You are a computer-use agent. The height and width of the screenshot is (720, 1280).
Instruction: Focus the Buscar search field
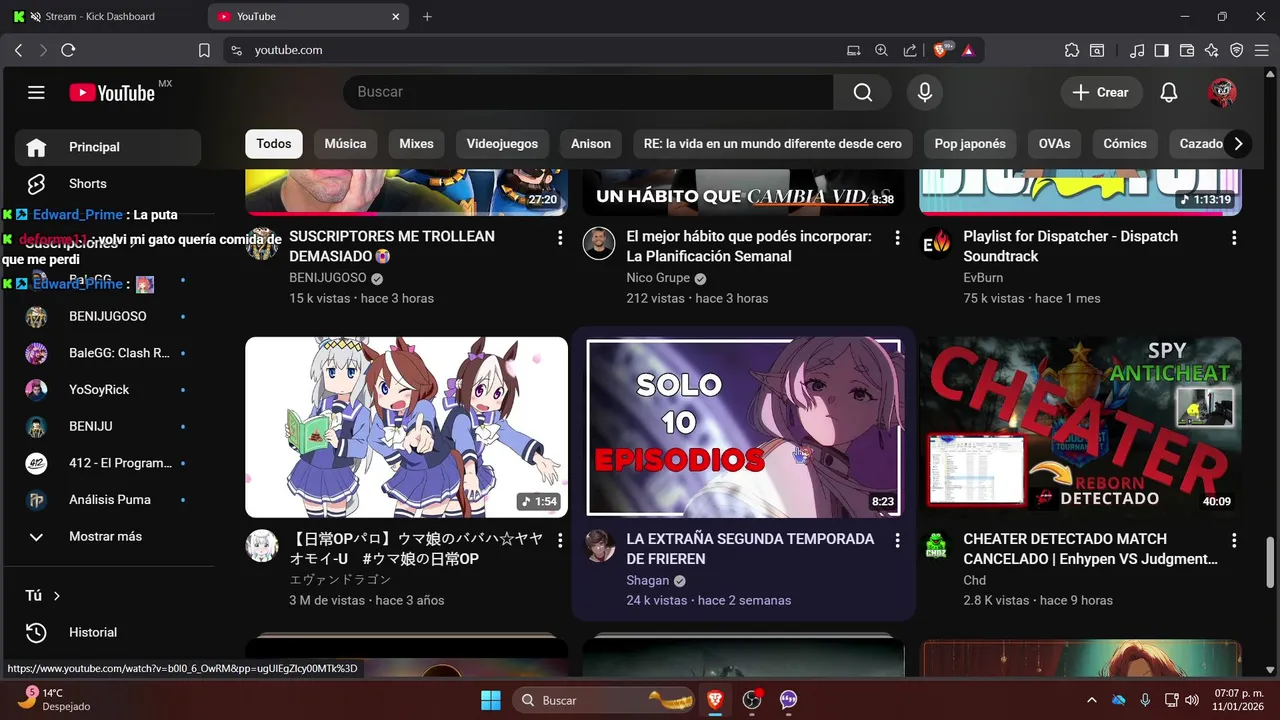(588, 92)
